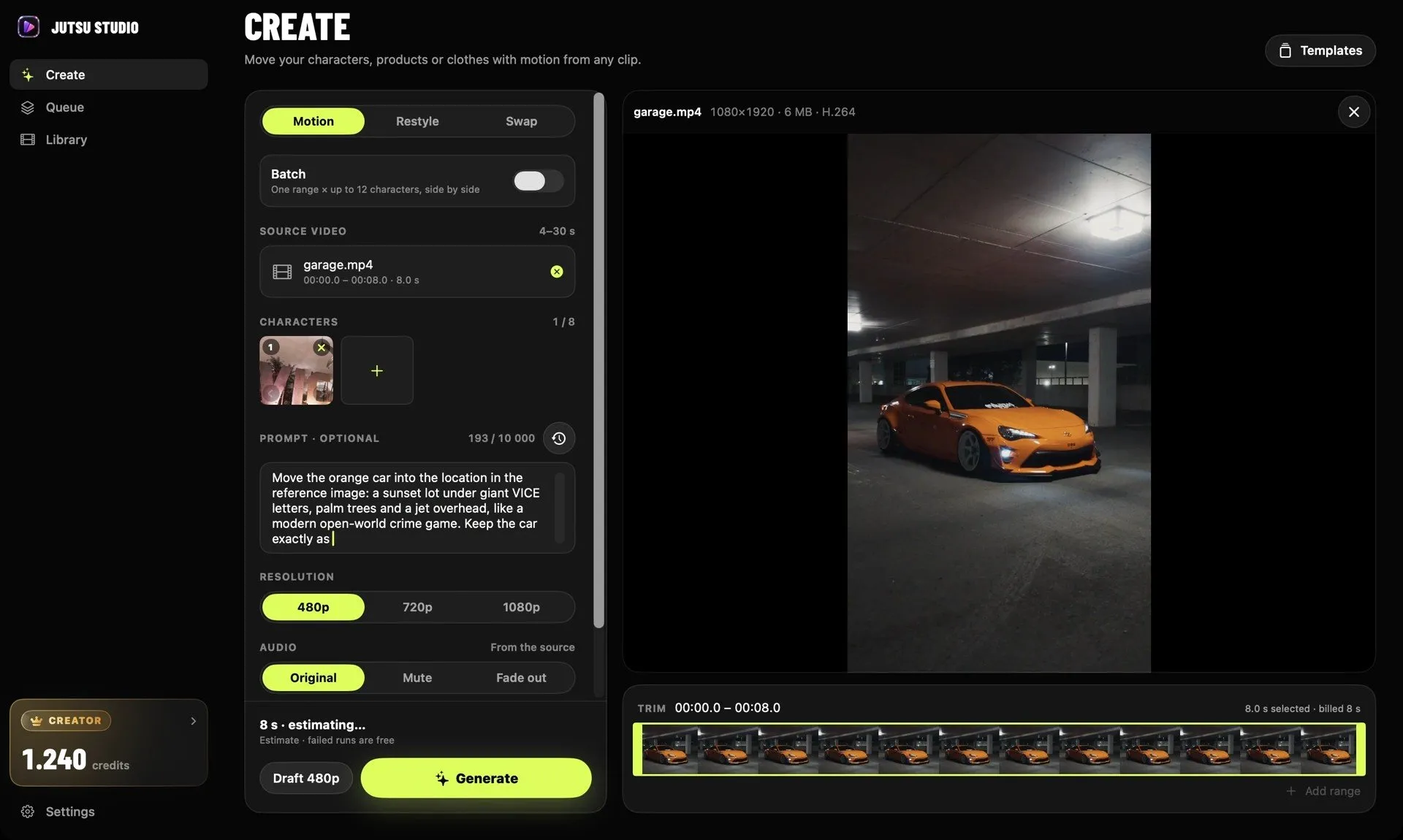The width and height of the screenshot is (1403, 840).
Task: Click the Draft 480p button
Action: 306,778
